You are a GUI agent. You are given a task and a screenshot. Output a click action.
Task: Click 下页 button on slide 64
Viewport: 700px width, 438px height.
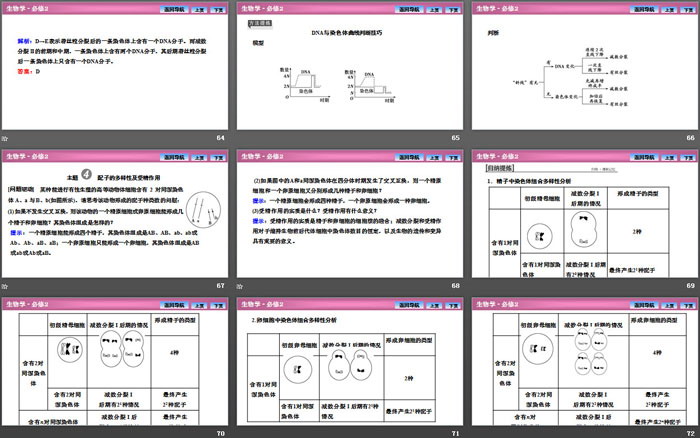218,9
